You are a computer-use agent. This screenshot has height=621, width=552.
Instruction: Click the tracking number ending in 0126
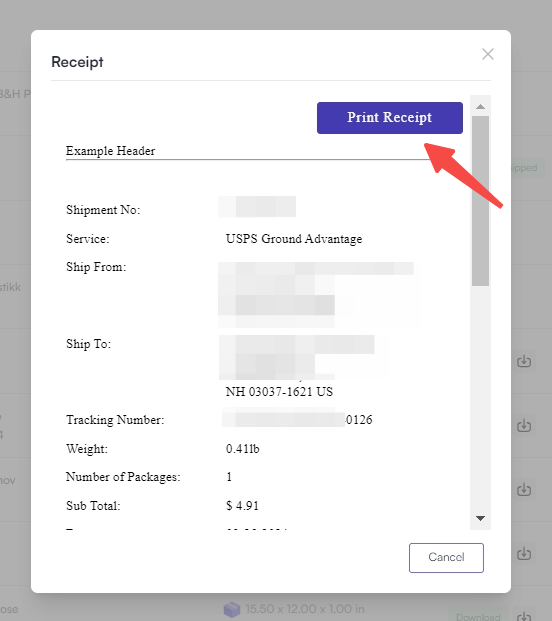[297, 419]
